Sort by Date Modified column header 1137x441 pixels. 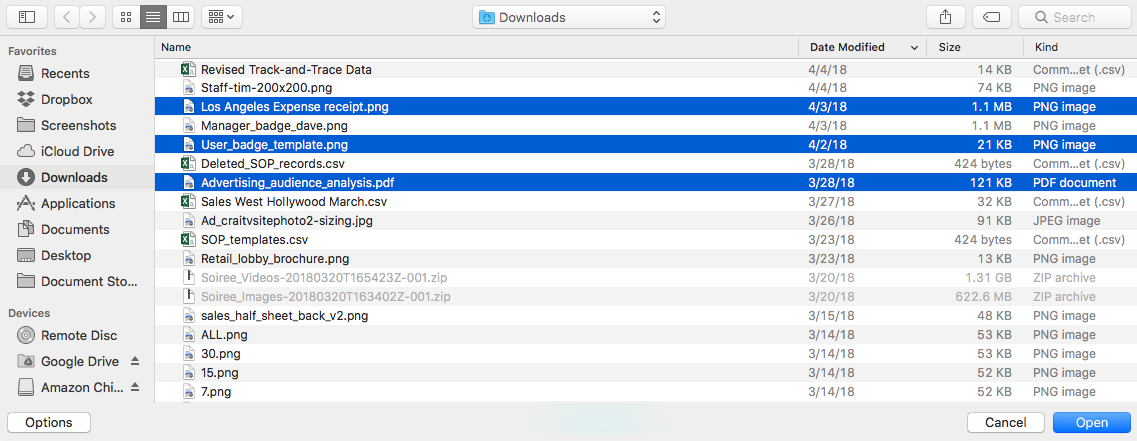coord(863,47)
